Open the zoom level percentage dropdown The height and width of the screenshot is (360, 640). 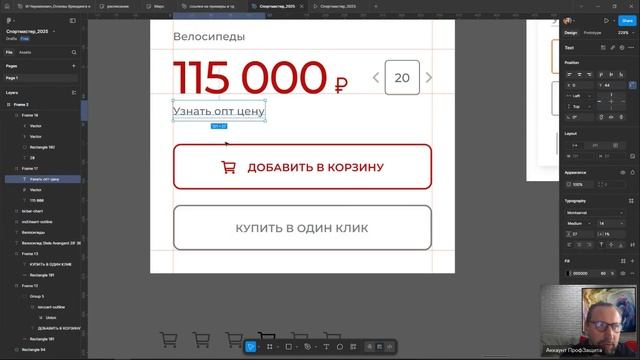pos(626,33)
